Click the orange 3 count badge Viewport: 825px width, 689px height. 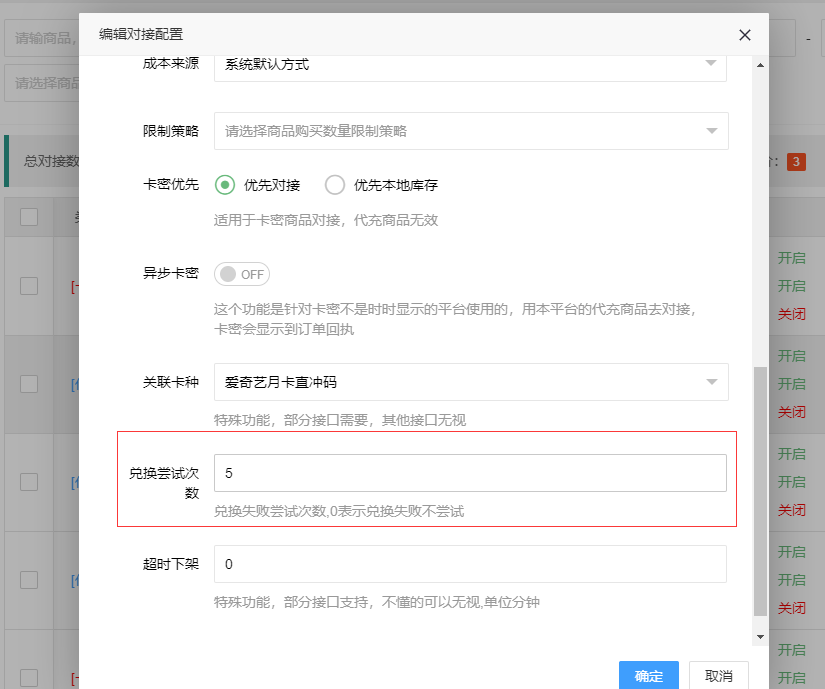796,161
